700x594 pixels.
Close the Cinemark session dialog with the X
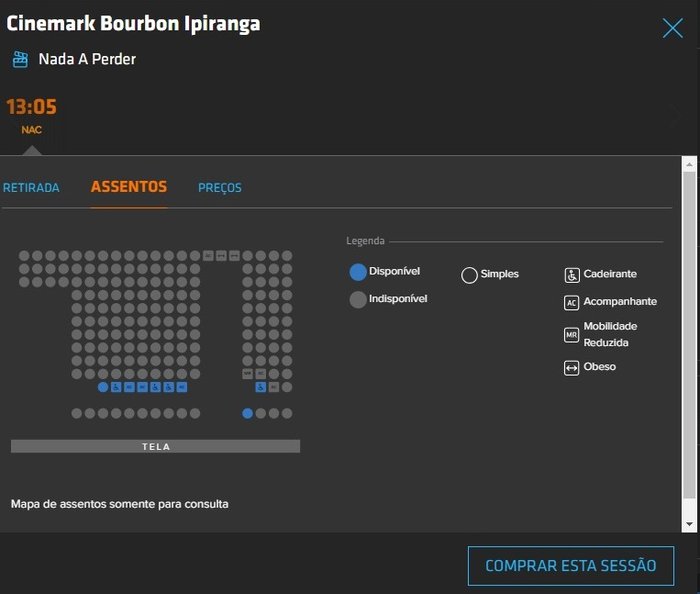(x=673, y=28)
